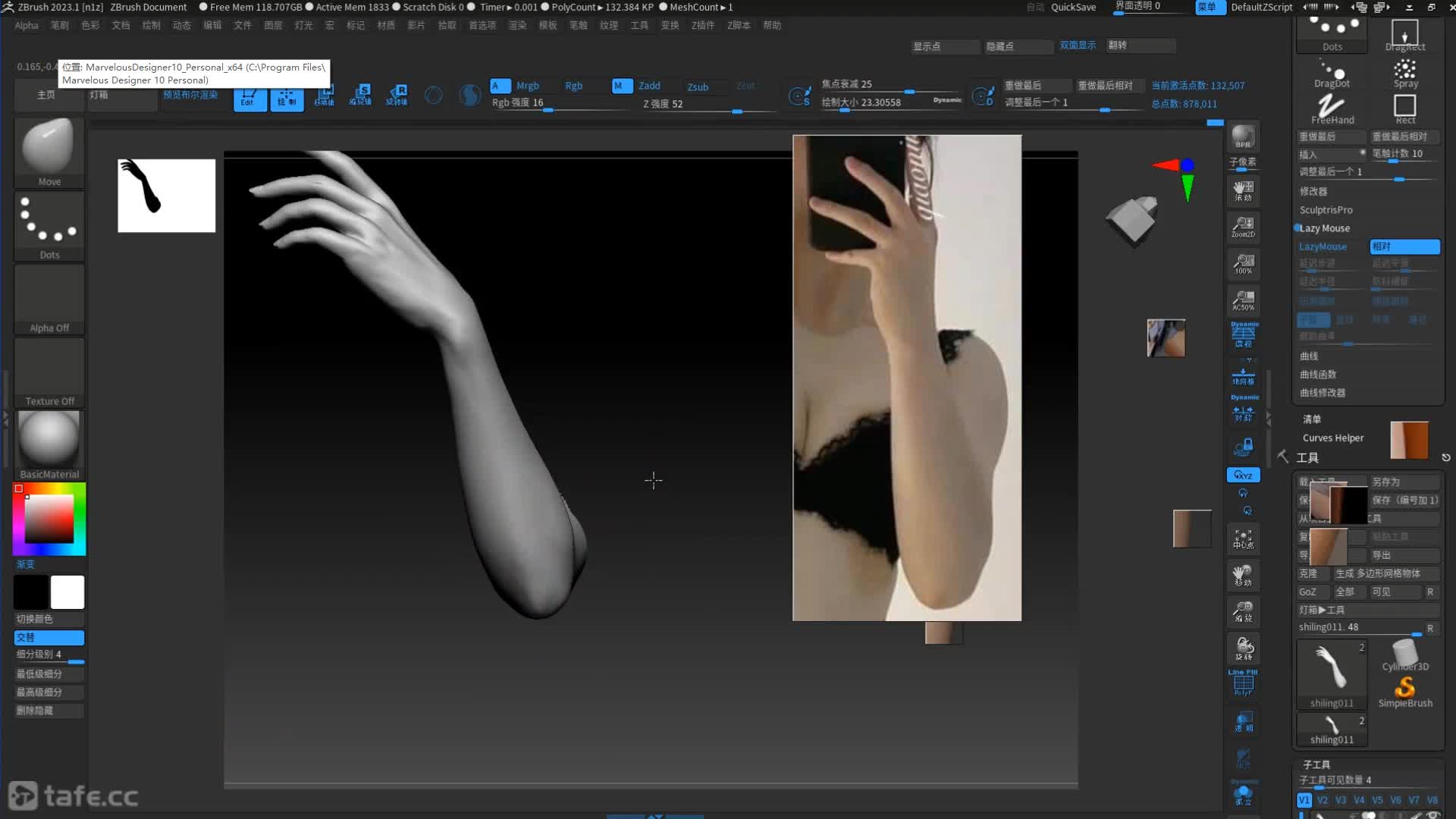The height and width of the screenshot is (819, 1456).
Task: Select the Move gizmo (移动轴) icon
Action: 325,96
